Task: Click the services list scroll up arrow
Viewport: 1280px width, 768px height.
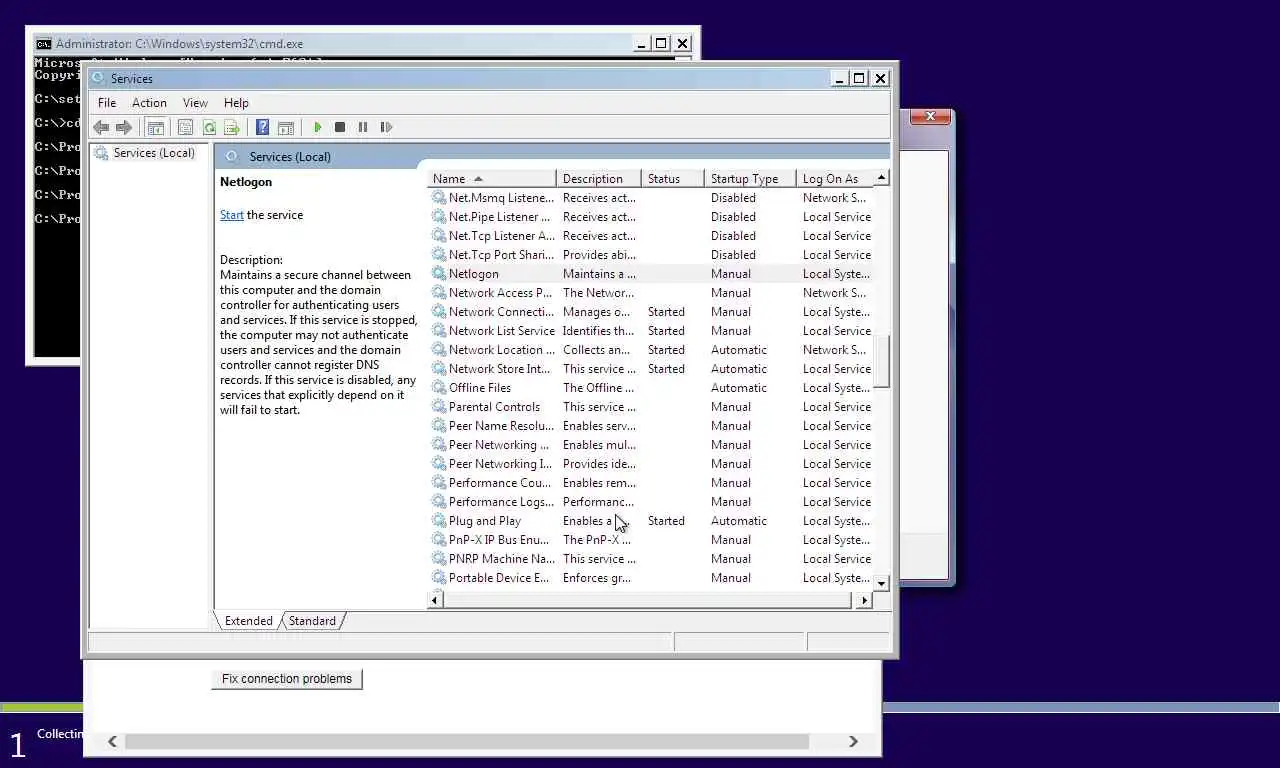Action: [x=881, y=178]
